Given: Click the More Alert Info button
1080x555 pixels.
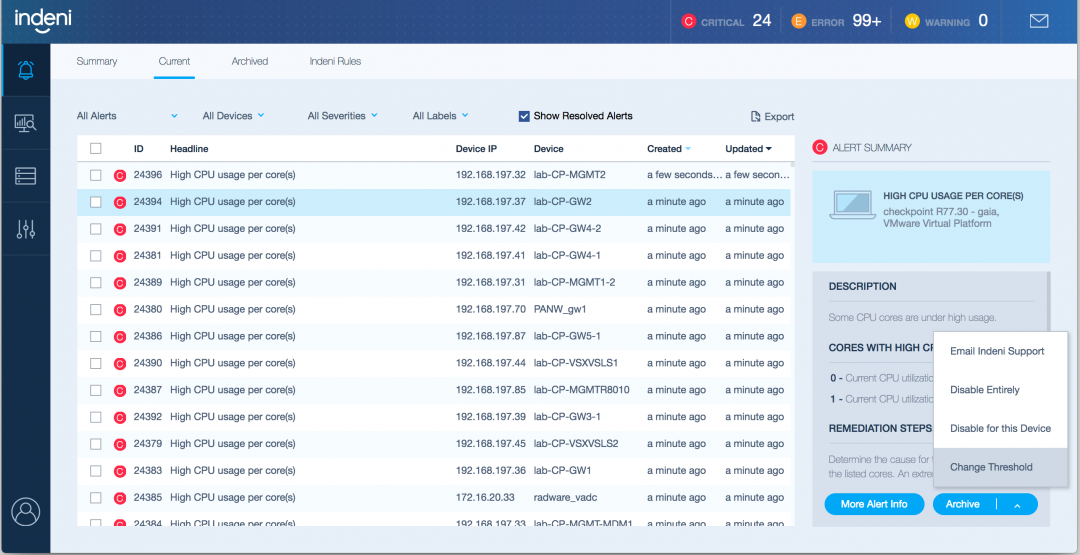Looking at the screenshot, I should click(x=874, y=504).
